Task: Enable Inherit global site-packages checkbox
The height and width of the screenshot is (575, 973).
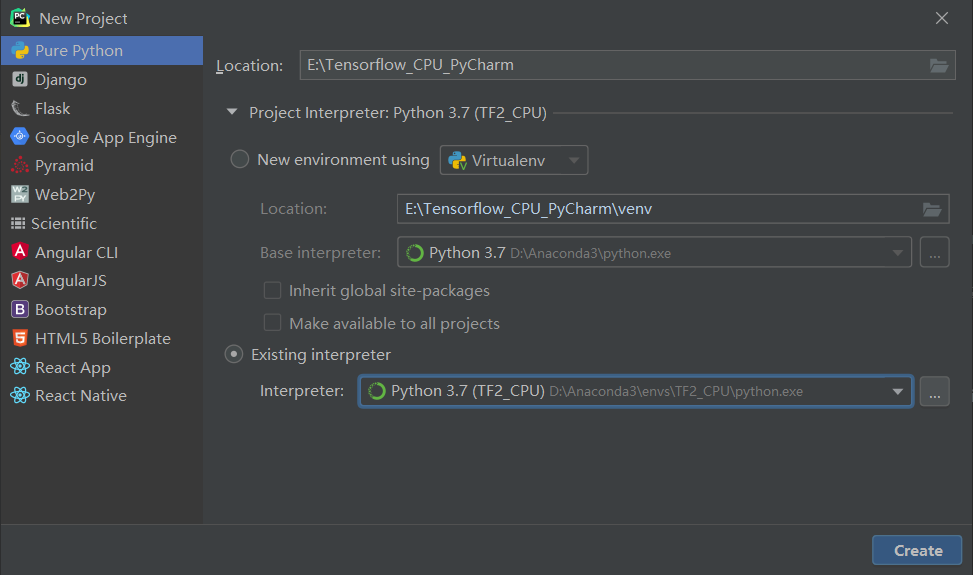Action: tap(272, 290)
